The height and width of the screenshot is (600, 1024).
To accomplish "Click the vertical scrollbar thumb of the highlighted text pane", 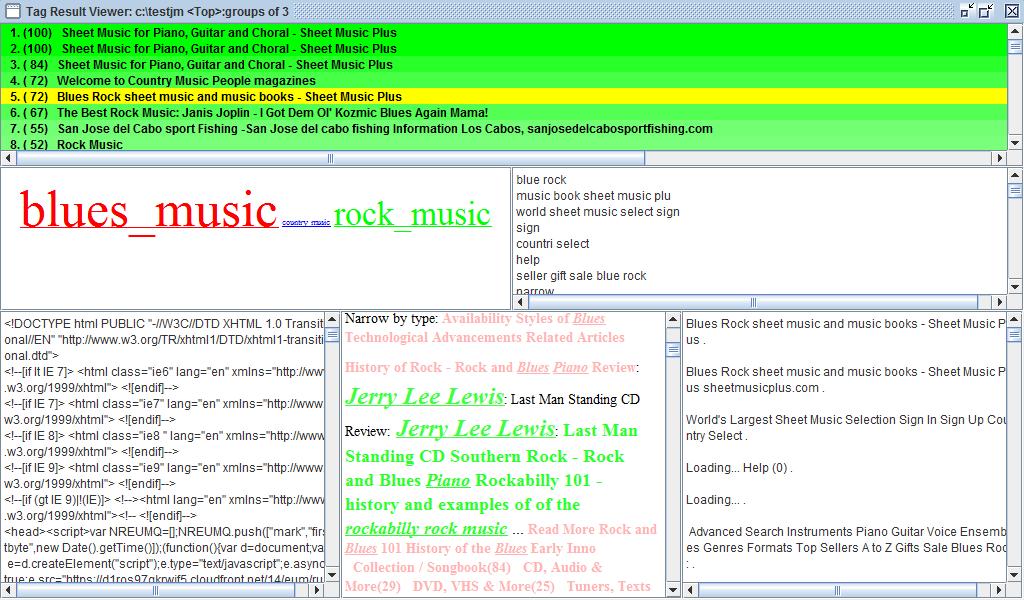I will [x=673, y=350].
